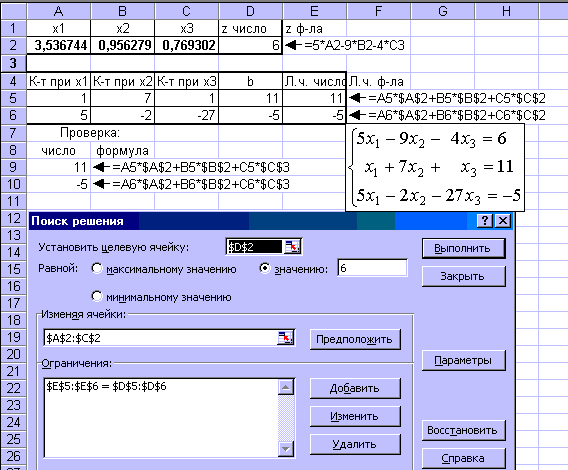Click cell A10 with check value -5
The height and width of the screenshot is (470, 568).
59,184
